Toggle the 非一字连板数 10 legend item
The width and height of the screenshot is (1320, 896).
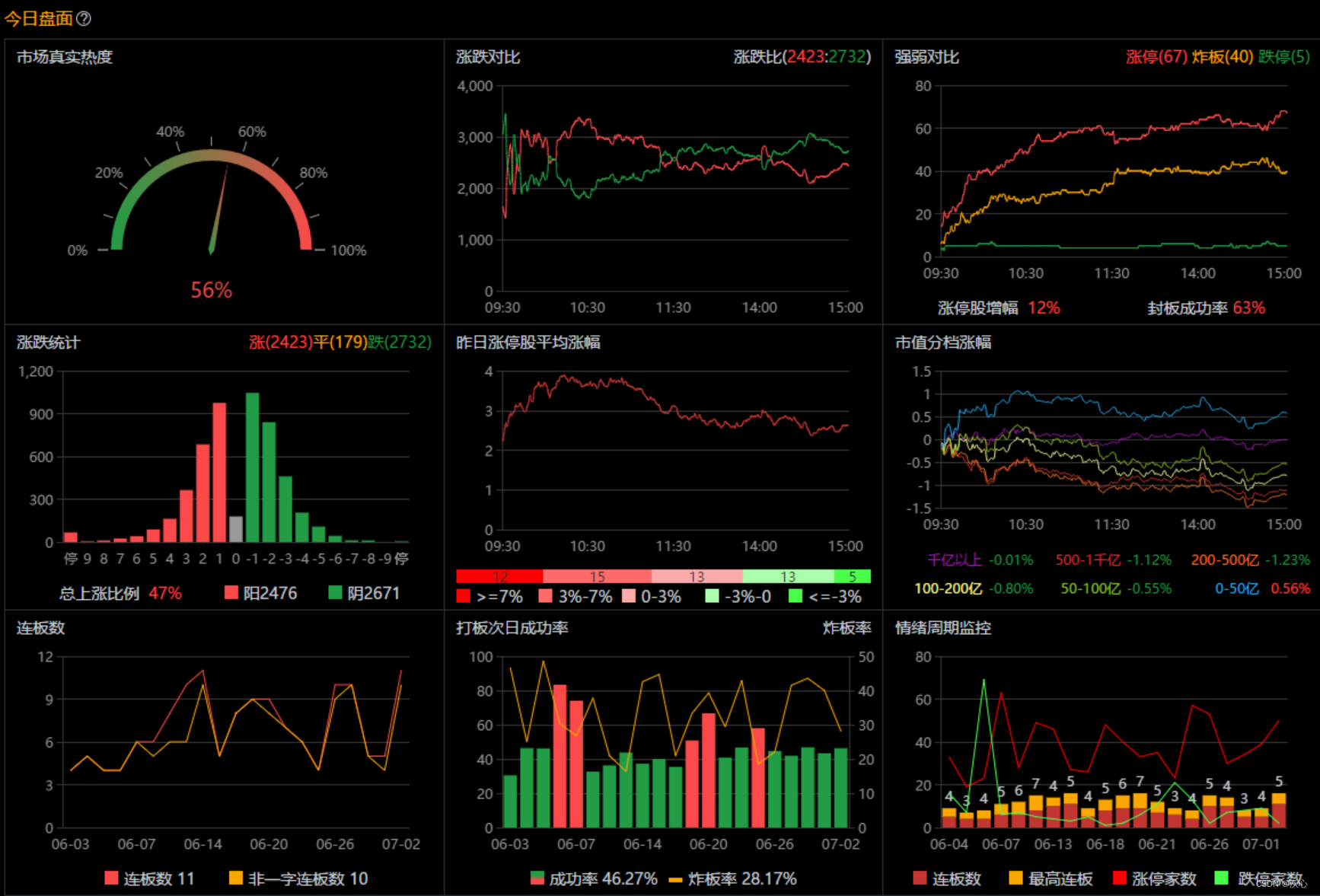pyautogui.click(x=298, y=878)
